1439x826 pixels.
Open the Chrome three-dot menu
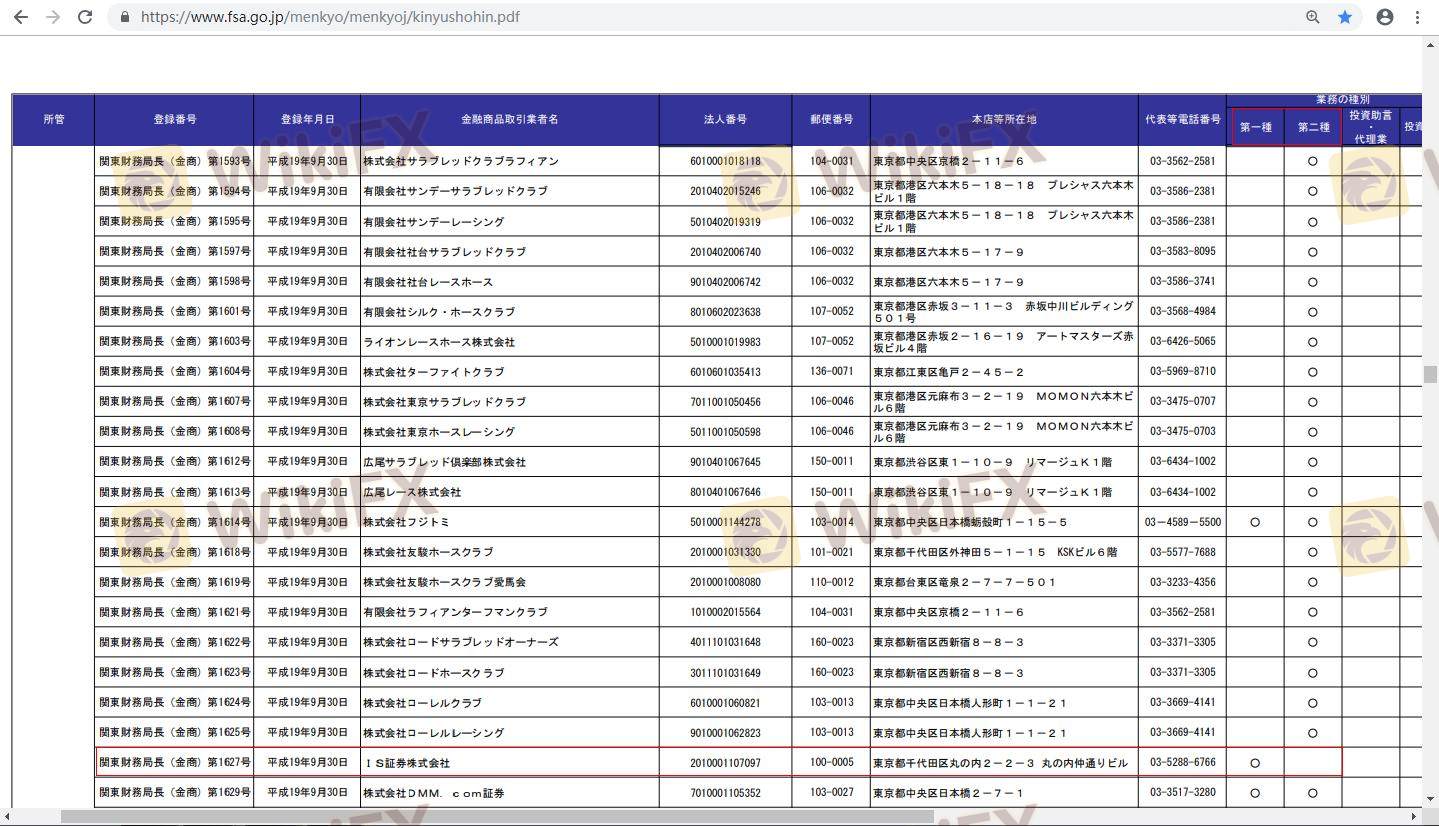pyautogui.click(x=1417, y=17)
